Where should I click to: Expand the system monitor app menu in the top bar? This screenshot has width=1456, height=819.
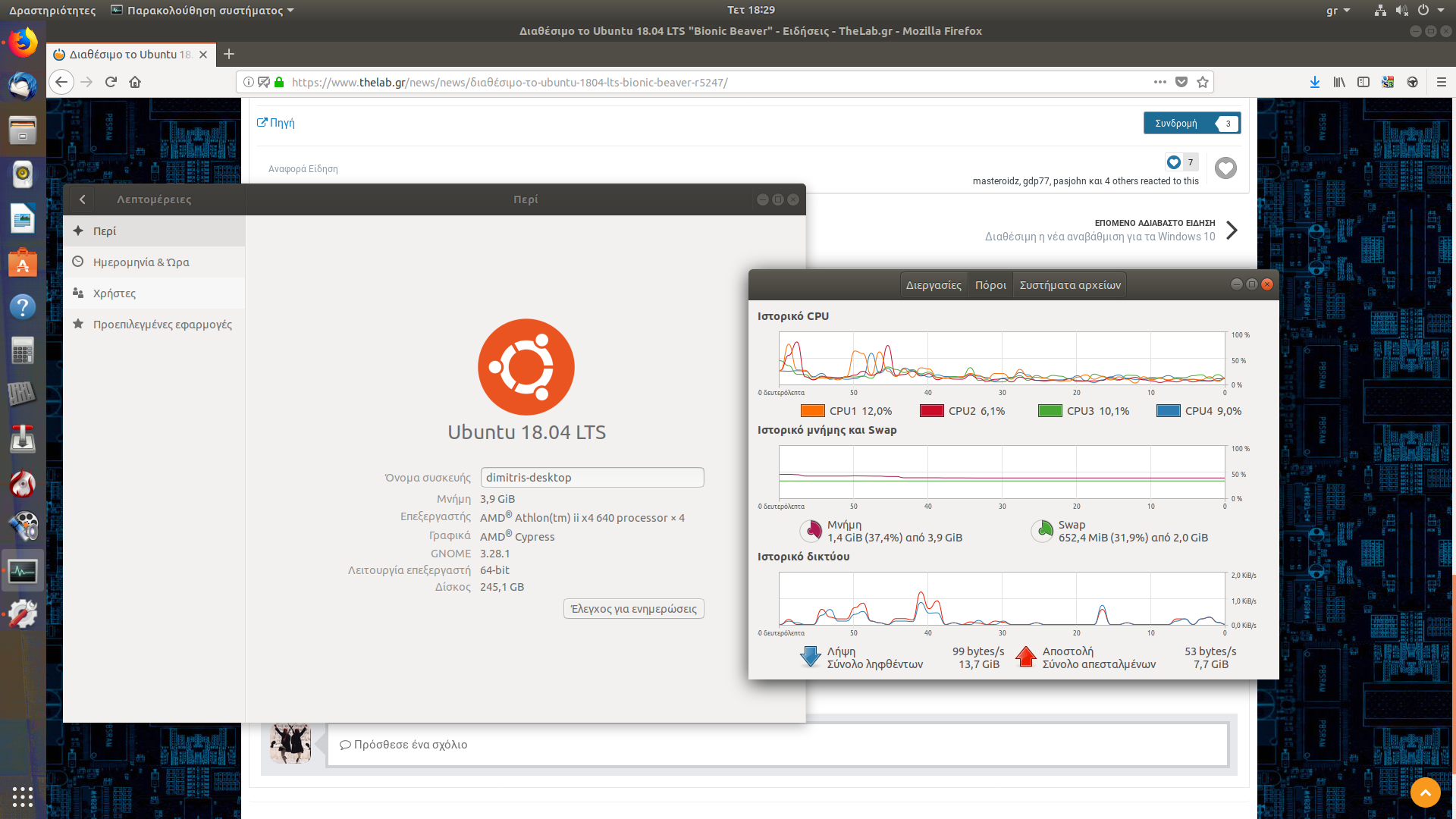[x=203, y=11]
